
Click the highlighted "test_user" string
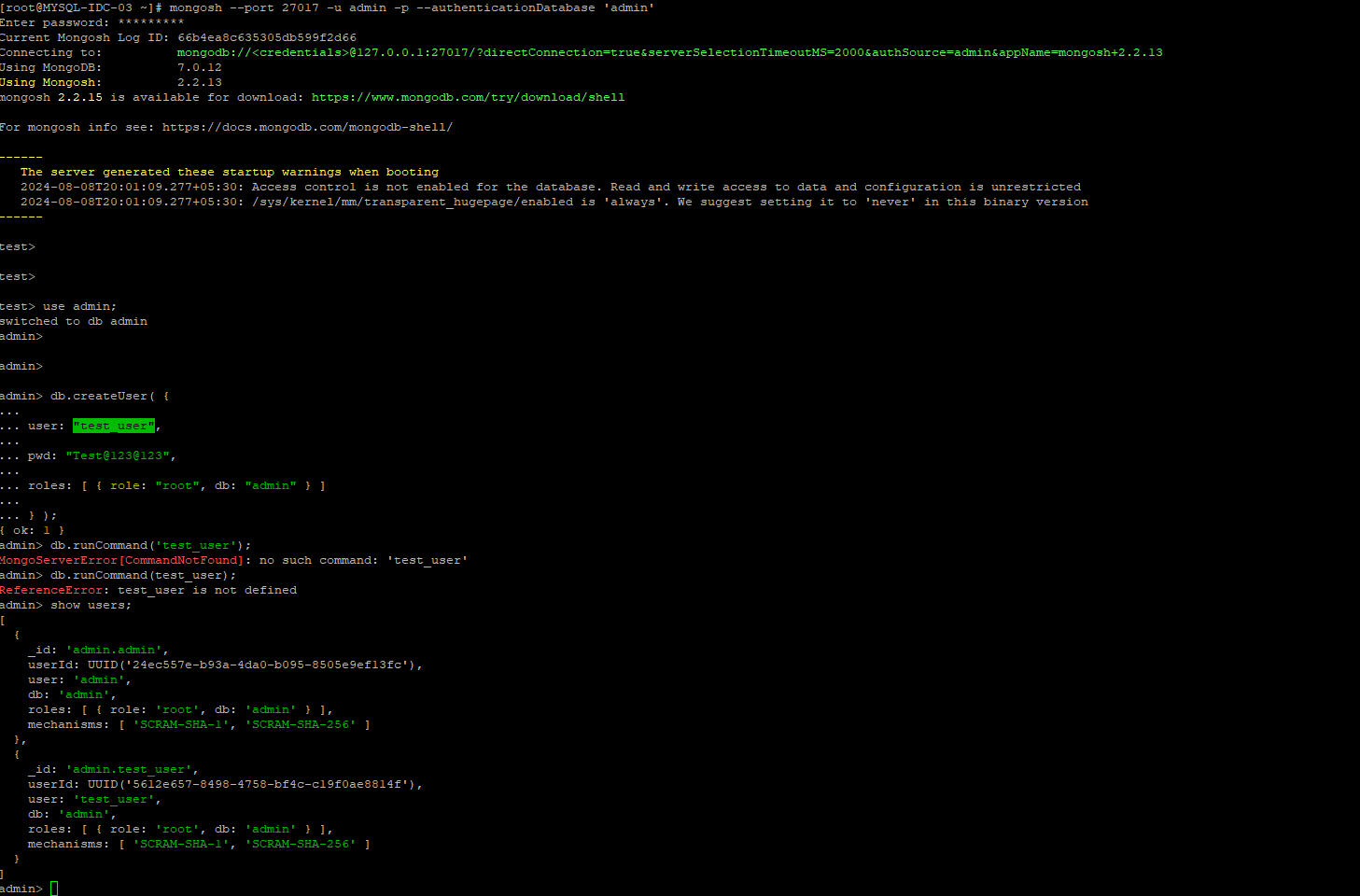pos(114,426)
